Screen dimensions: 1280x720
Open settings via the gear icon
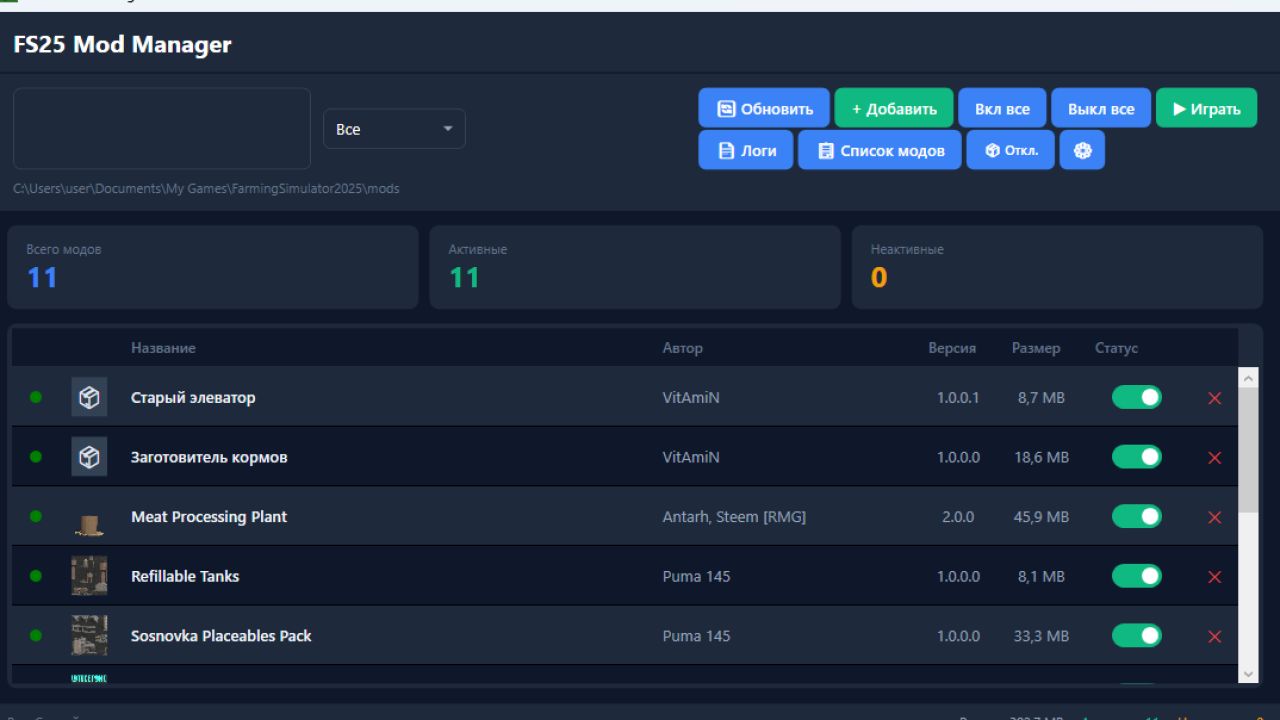pos(1082,150)
